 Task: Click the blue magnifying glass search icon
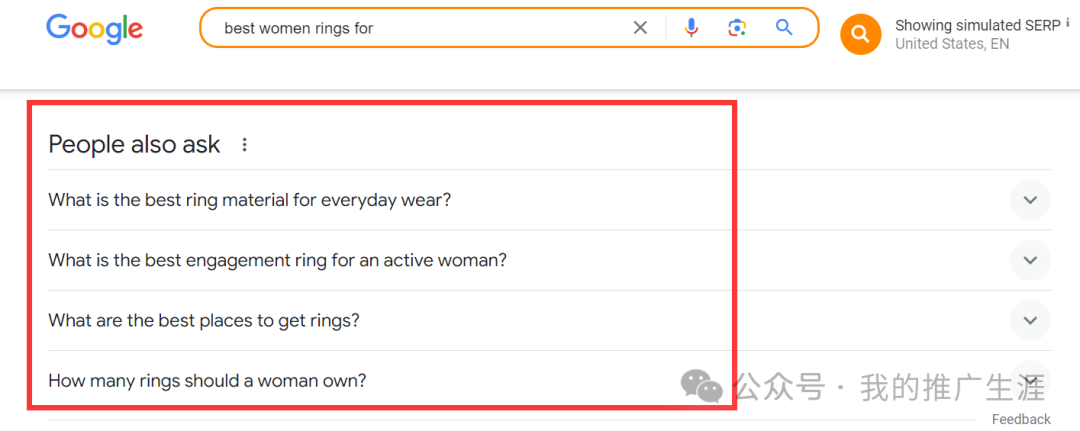[784, 28]
